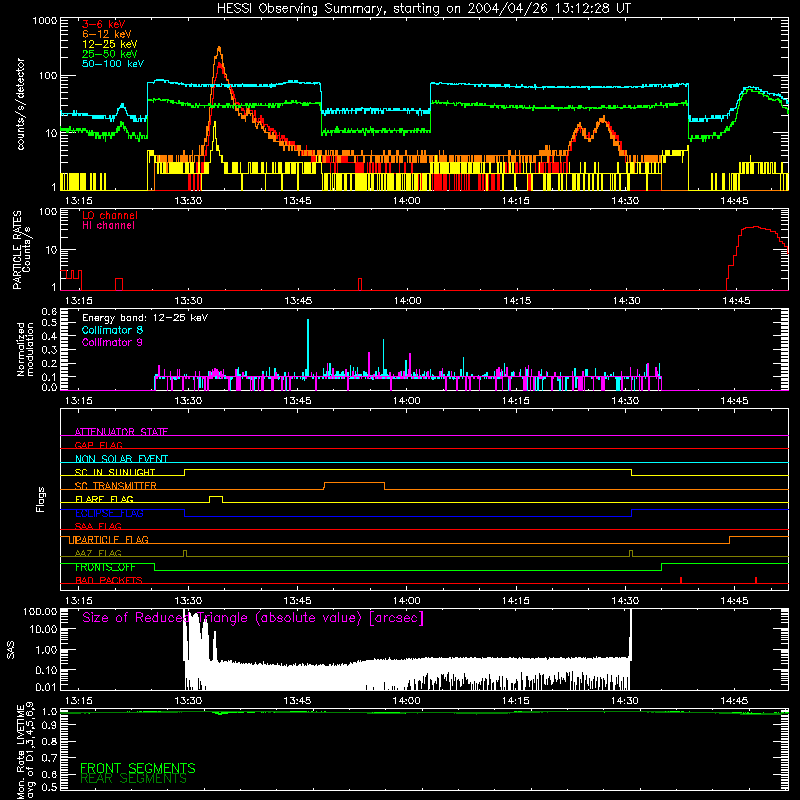The height and width of the screenshot is (800, 800).
Task: Click the ECLIPSE_FLAG label
Action: 109,513
